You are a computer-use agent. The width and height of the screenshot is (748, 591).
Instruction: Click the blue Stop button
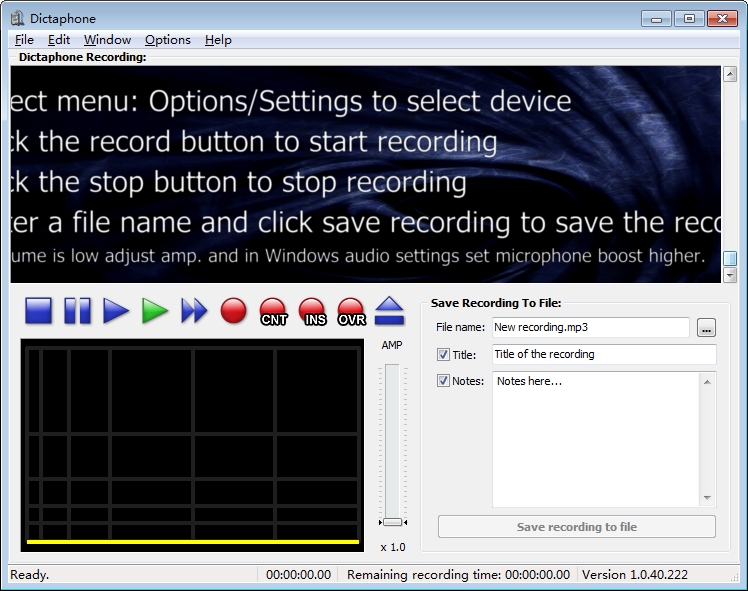[x=39, y=311]
